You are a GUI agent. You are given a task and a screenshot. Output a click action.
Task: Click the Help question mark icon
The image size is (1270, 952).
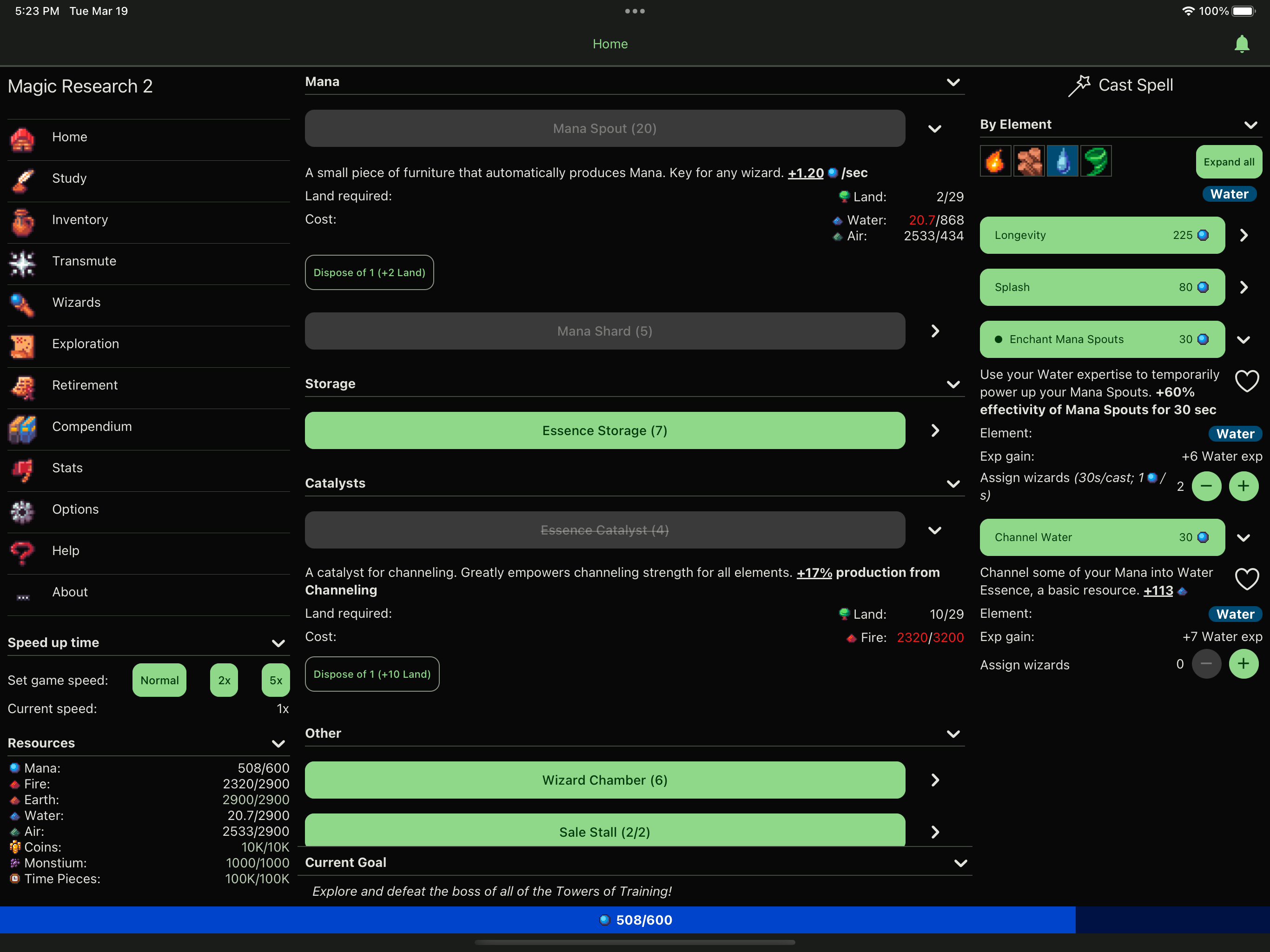tap(22, 553)
